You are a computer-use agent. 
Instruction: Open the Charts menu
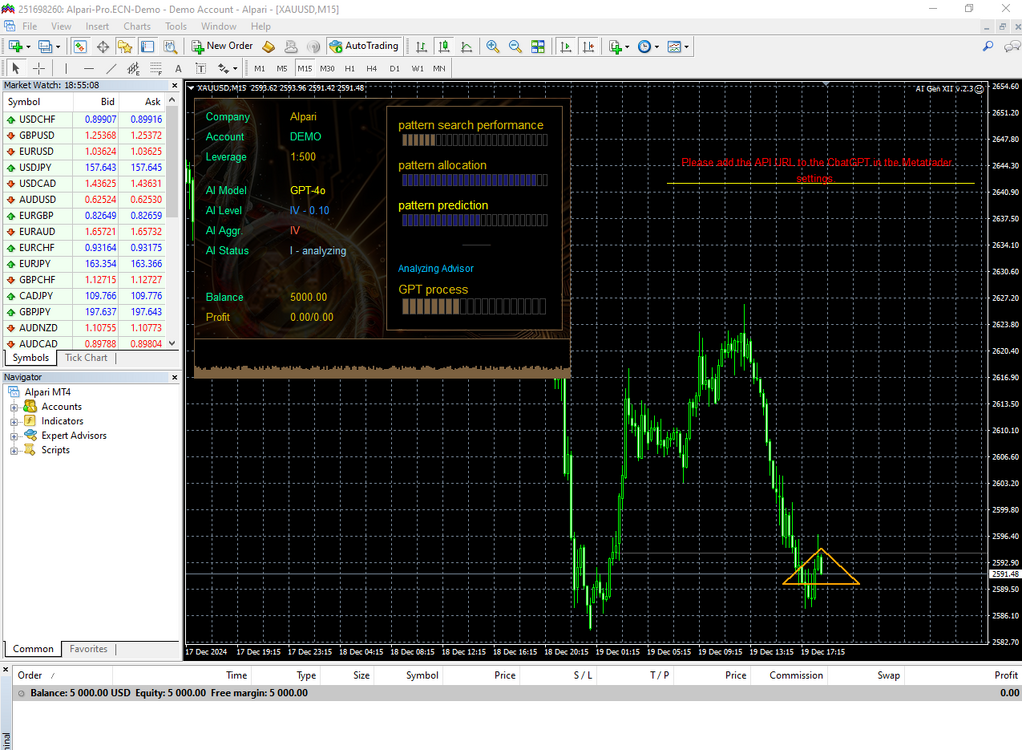click(137, 26)
